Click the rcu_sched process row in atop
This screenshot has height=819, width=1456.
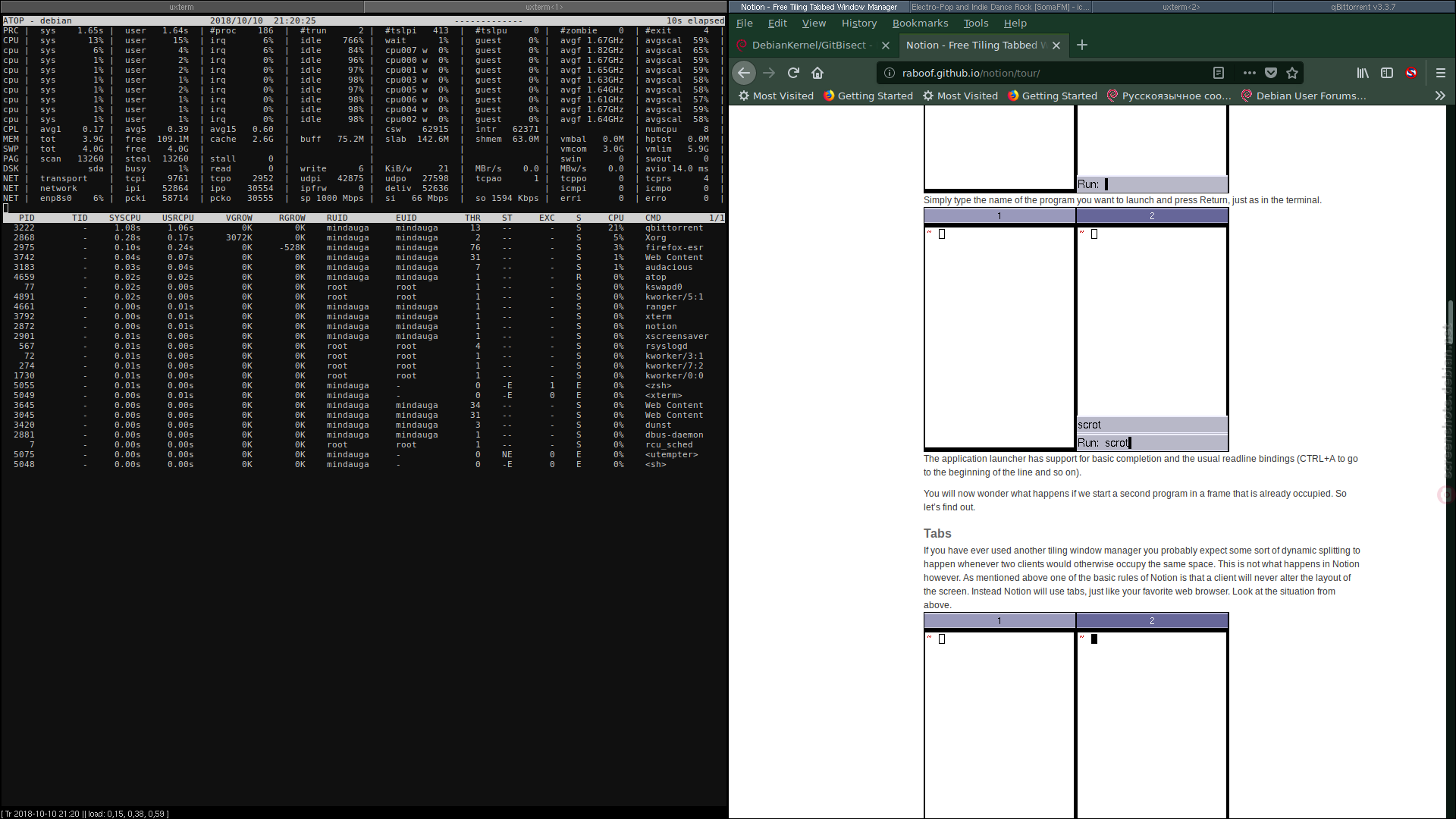(362, 445)
